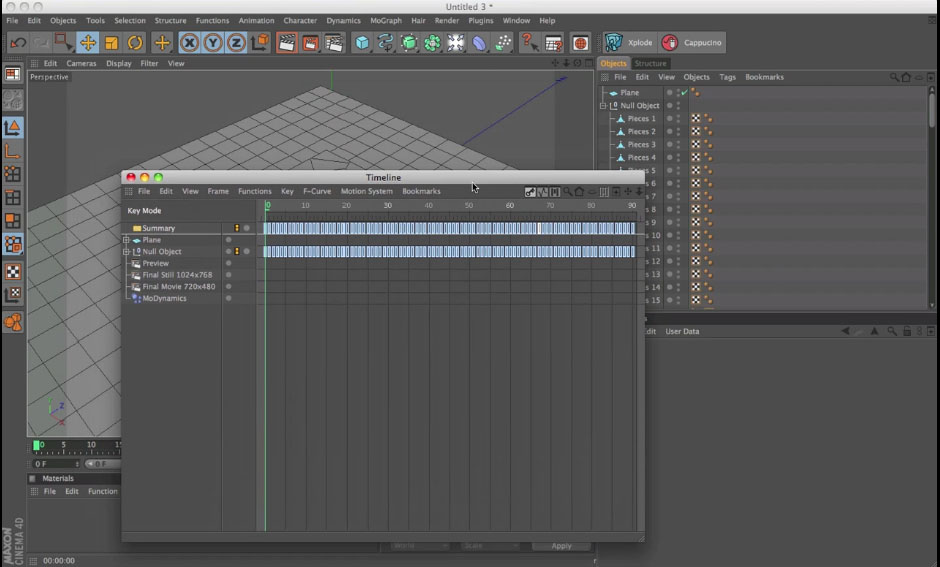Click the Undo arrow icon
Viewport: 940px width, 567px height.
18,43
